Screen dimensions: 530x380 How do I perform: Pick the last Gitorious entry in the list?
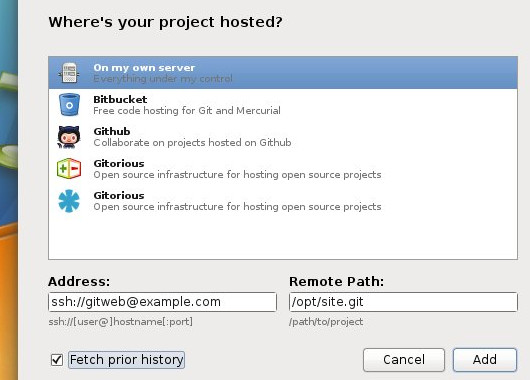coord(283,201)
